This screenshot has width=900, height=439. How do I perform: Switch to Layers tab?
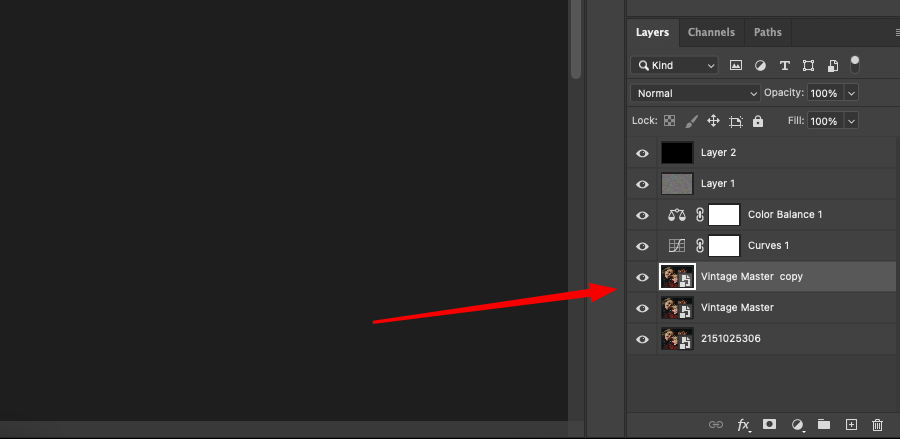(x=652, y=33)
